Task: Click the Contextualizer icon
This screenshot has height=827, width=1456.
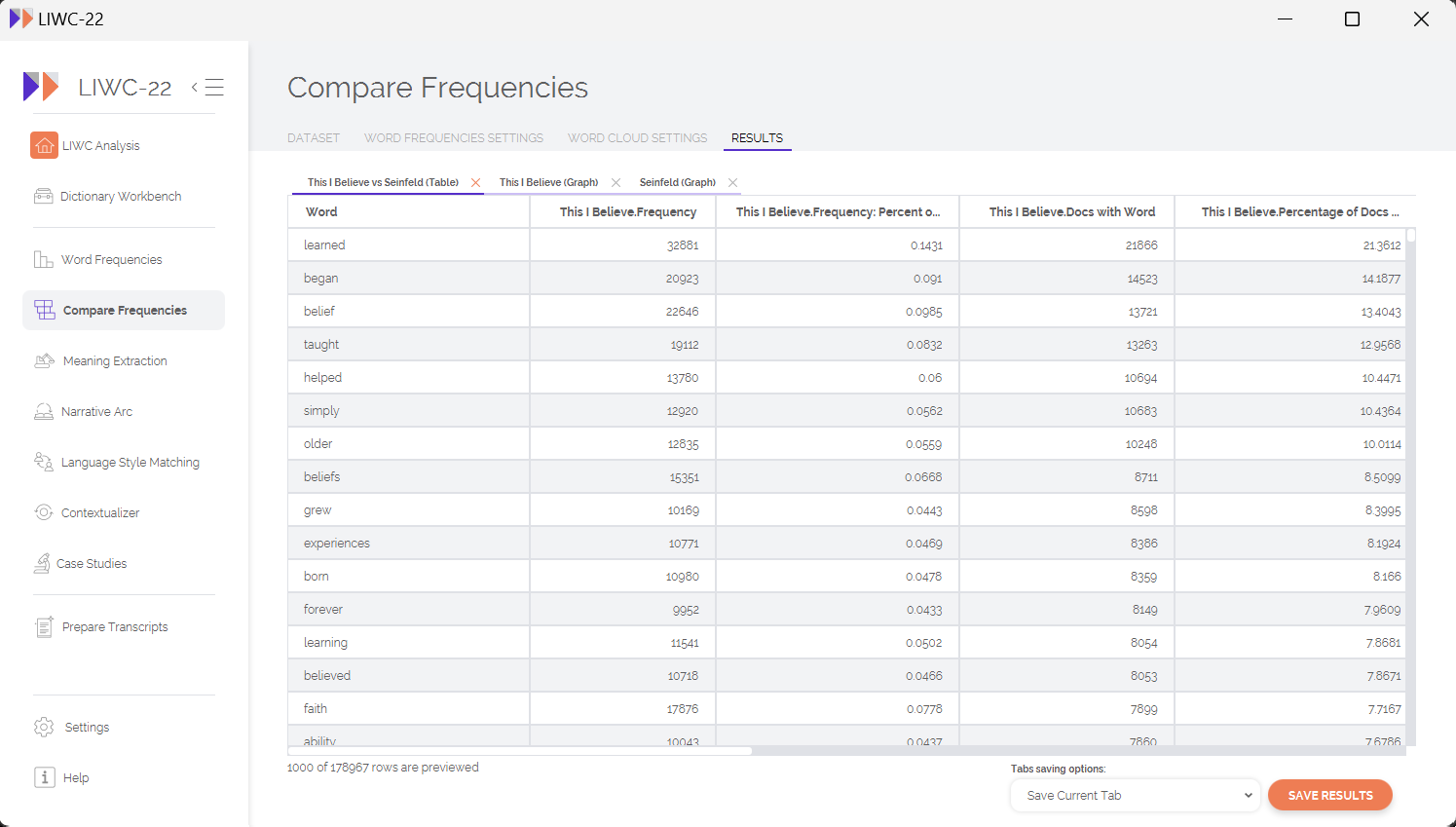Action: tap(44, 512)
